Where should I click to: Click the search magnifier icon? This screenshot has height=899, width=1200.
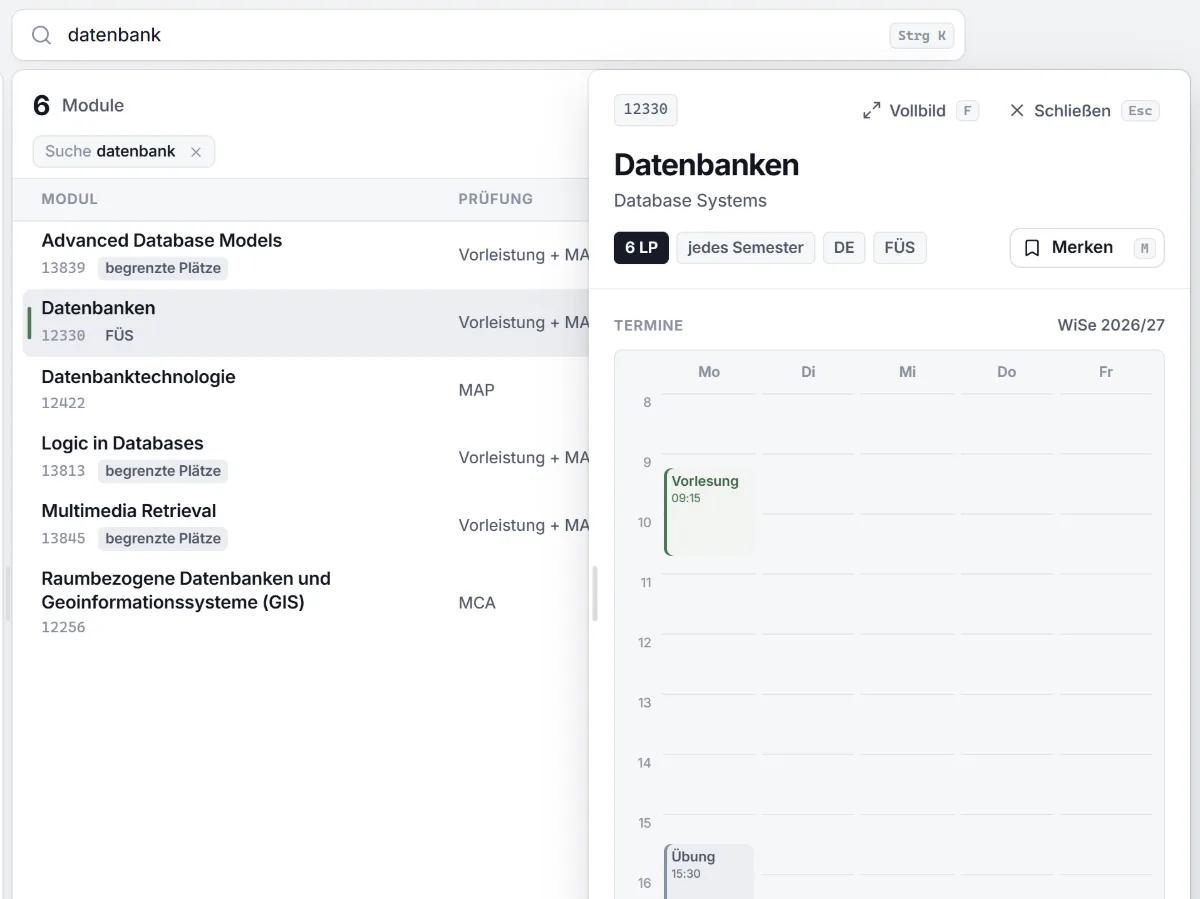[x=41, y=35]
